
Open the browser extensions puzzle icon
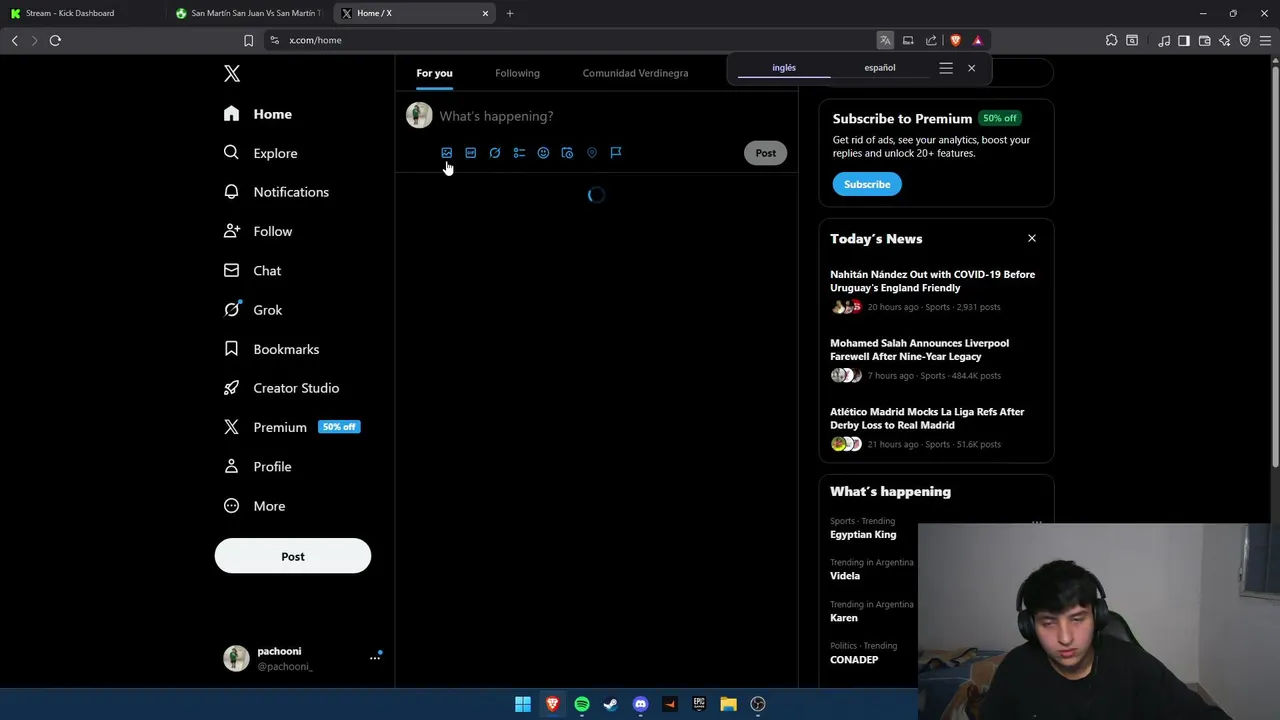click(x=1111, y=40)
